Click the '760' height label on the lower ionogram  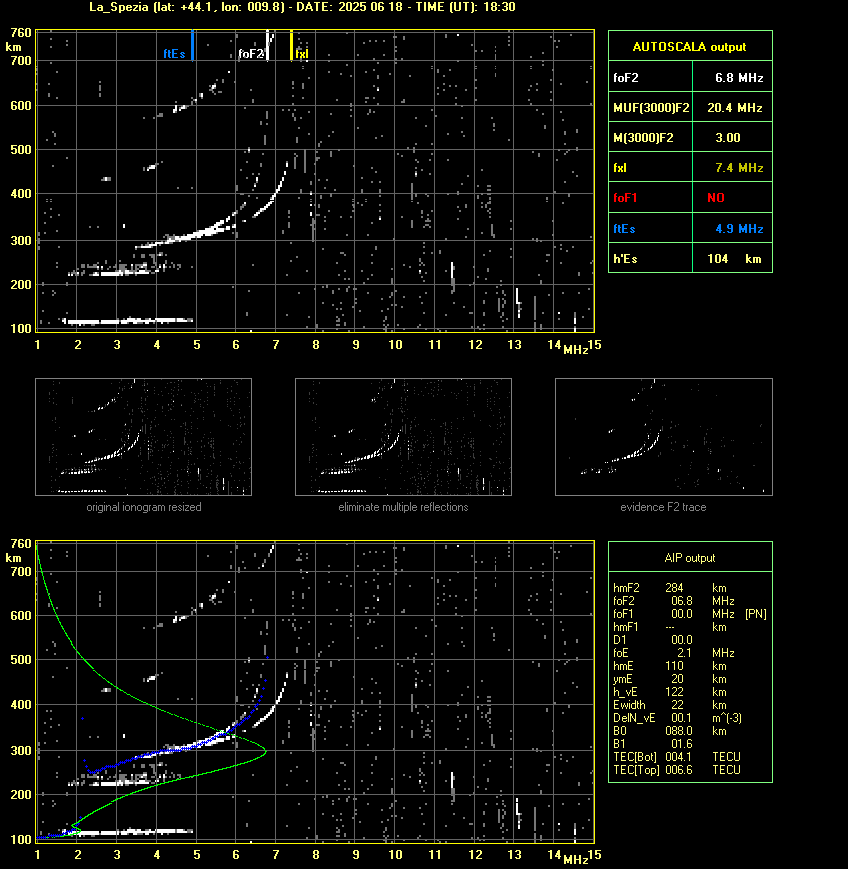click(21, 544)
